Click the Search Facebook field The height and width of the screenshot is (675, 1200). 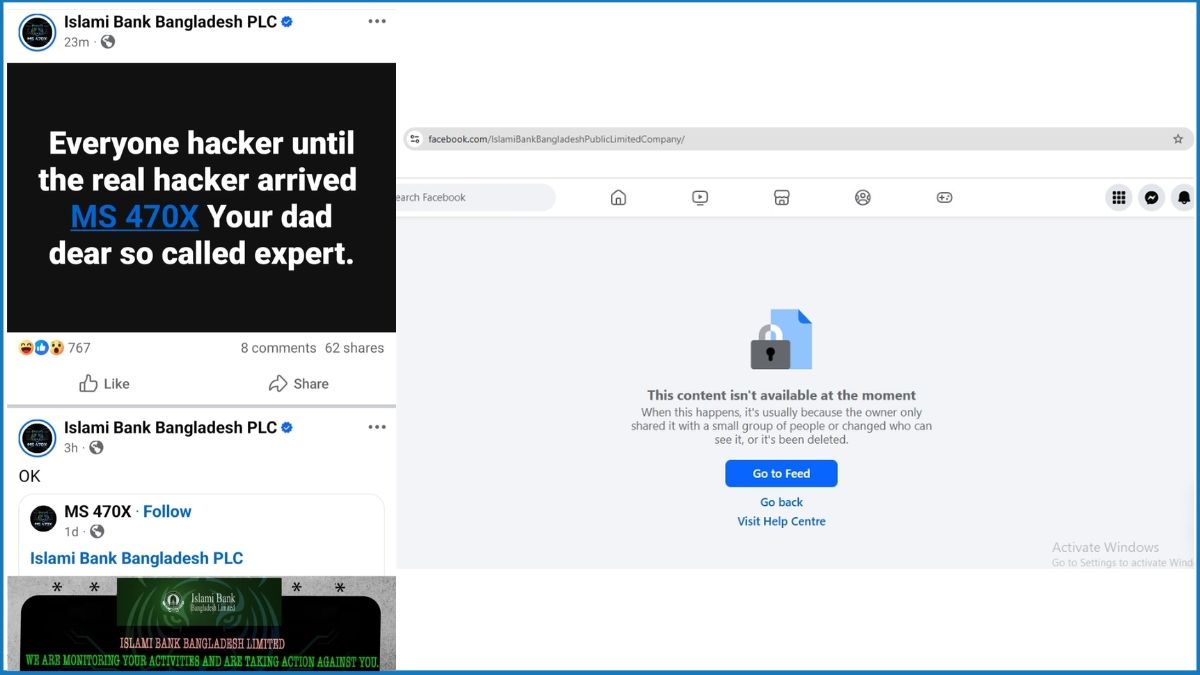476,198
